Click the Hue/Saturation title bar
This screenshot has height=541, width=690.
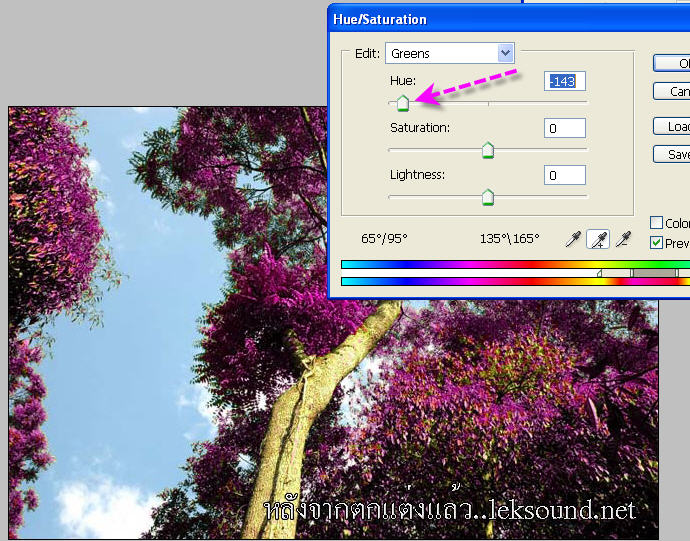click(509, 19)
